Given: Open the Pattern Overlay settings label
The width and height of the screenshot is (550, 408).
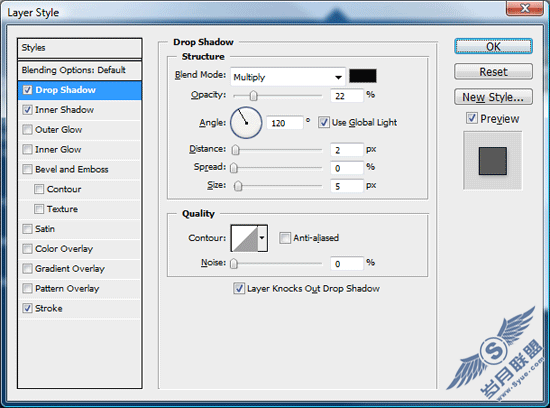Looking at the screenshot, I should click(67, 288).
